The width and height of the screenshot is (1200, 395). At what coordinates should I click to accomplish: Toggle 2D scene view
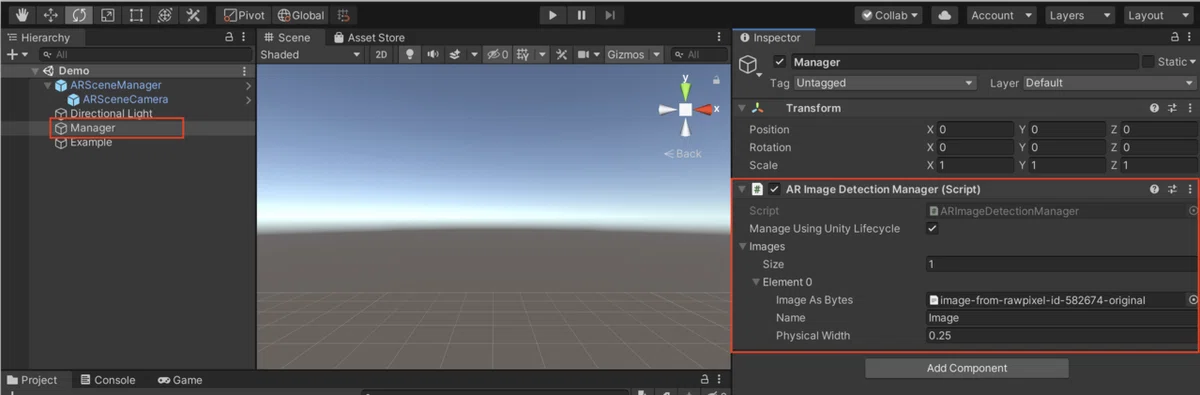pyautogui.click(x=381, y=55)
